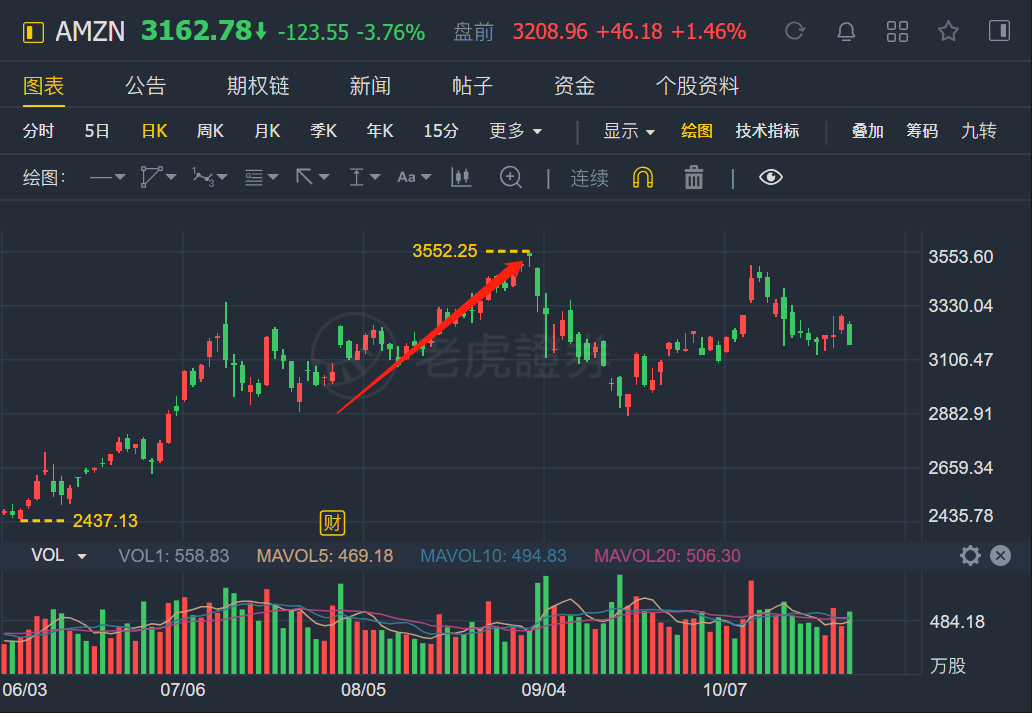The width and height of the screenshot is (1032, 713).
Task: Close the VOL indicator panel
Action: coord(1000,556)
